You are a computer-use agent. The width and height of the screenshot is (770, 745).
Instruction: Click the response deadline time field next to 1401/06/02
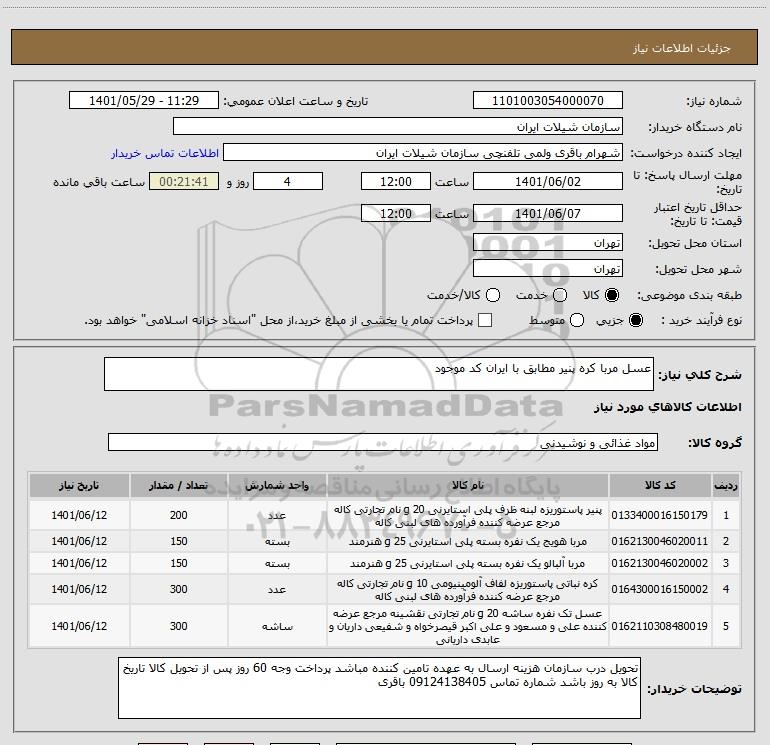pyautogui.click(x=395, y=182)
